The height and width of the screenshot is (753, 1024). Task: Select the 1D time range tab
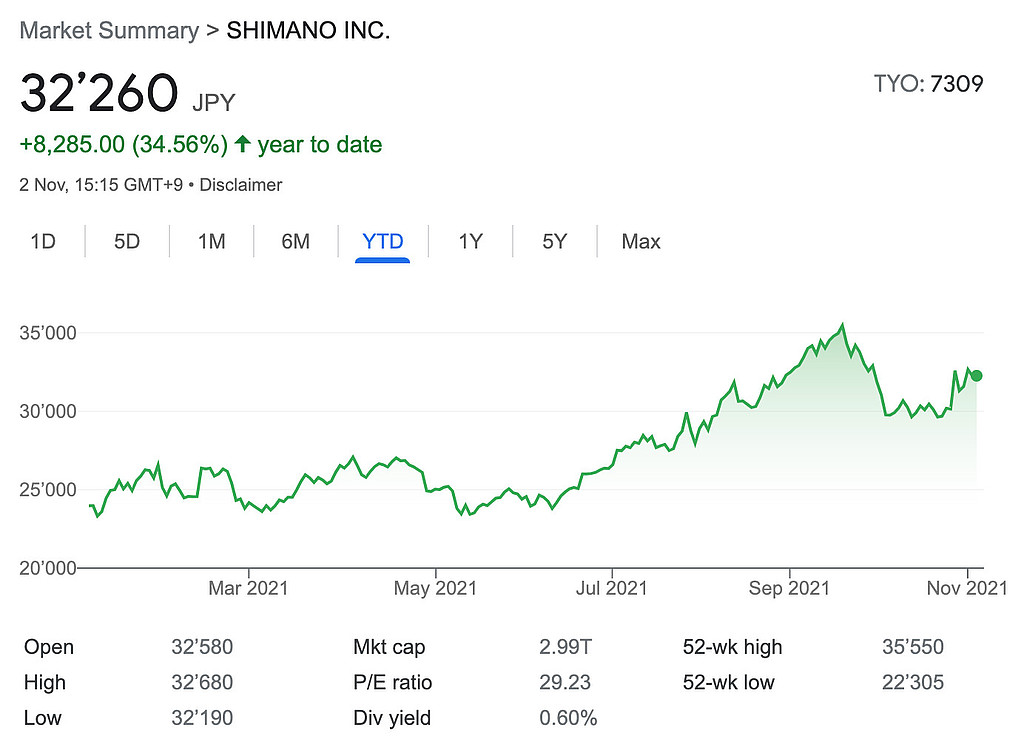(x=43, y=241)
